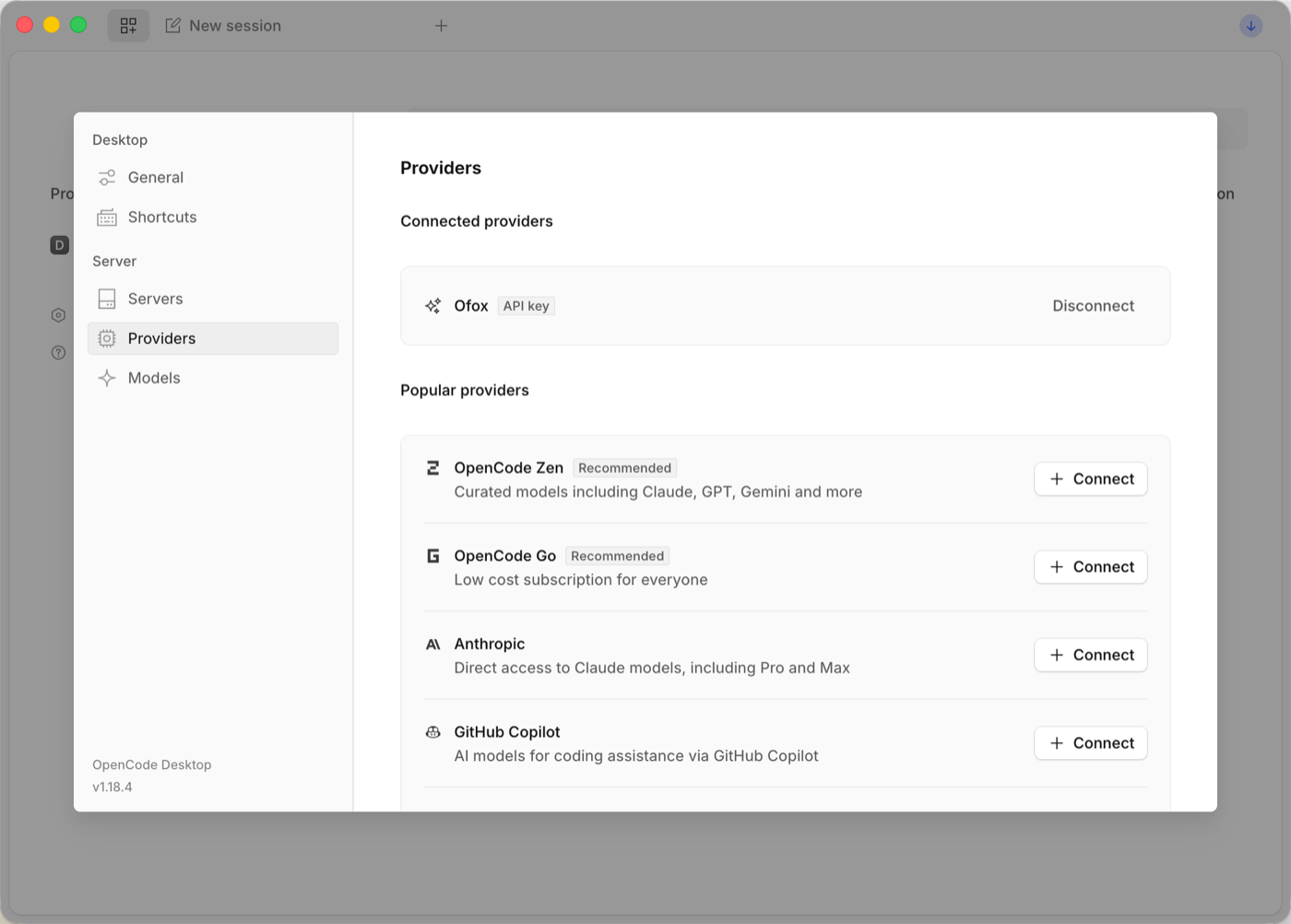Click the GitHub Copilot logo icon
Viewport: 1291px width, 924px height.
coord(432,732)
